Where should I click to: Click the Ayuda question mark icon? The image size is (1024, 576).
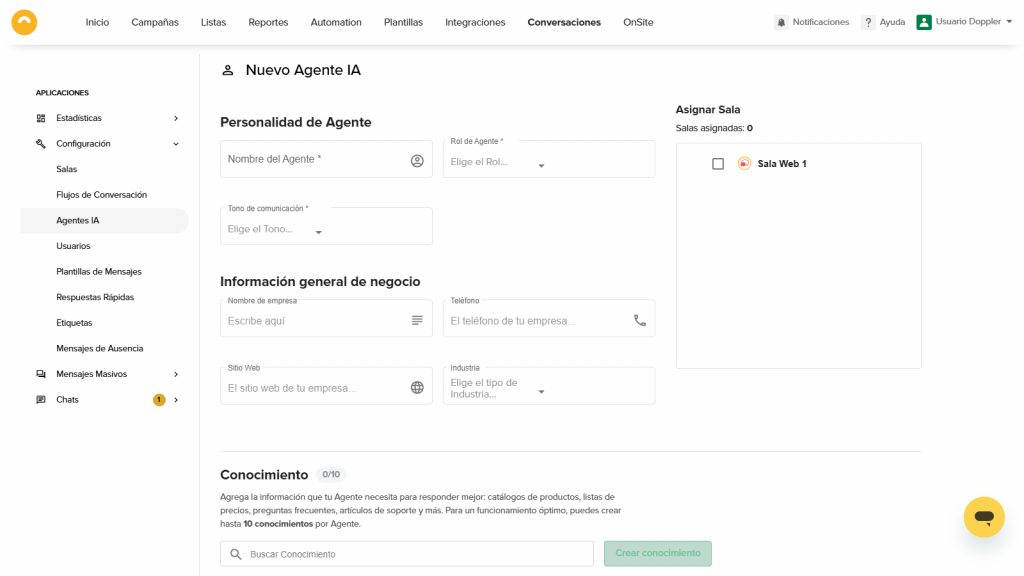click(x=868, y=22)
